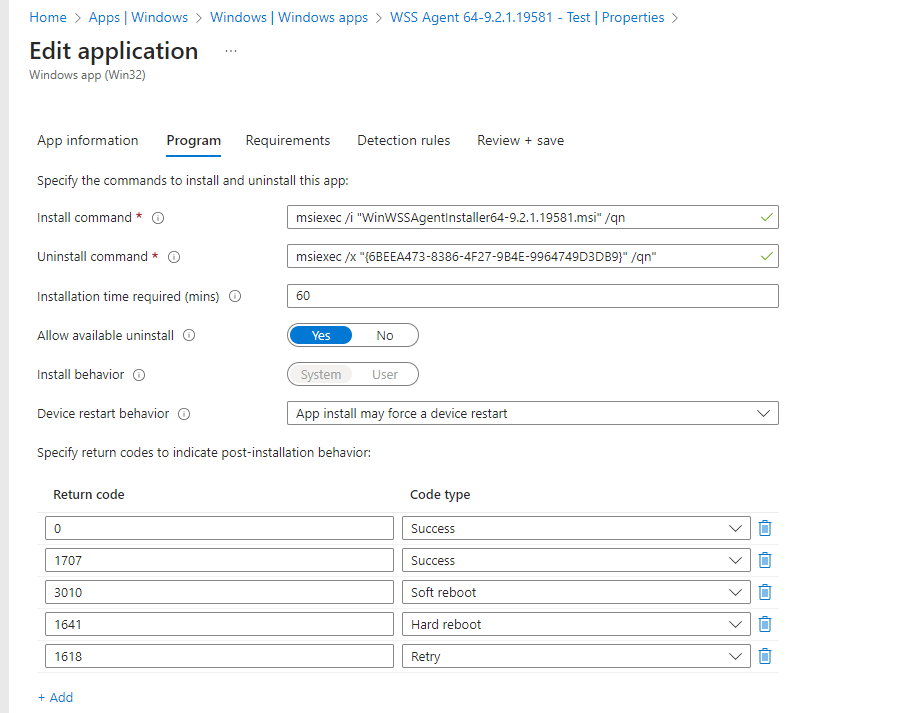Show info tooltip for Install command
900x713 pixels.
(157, 218)
